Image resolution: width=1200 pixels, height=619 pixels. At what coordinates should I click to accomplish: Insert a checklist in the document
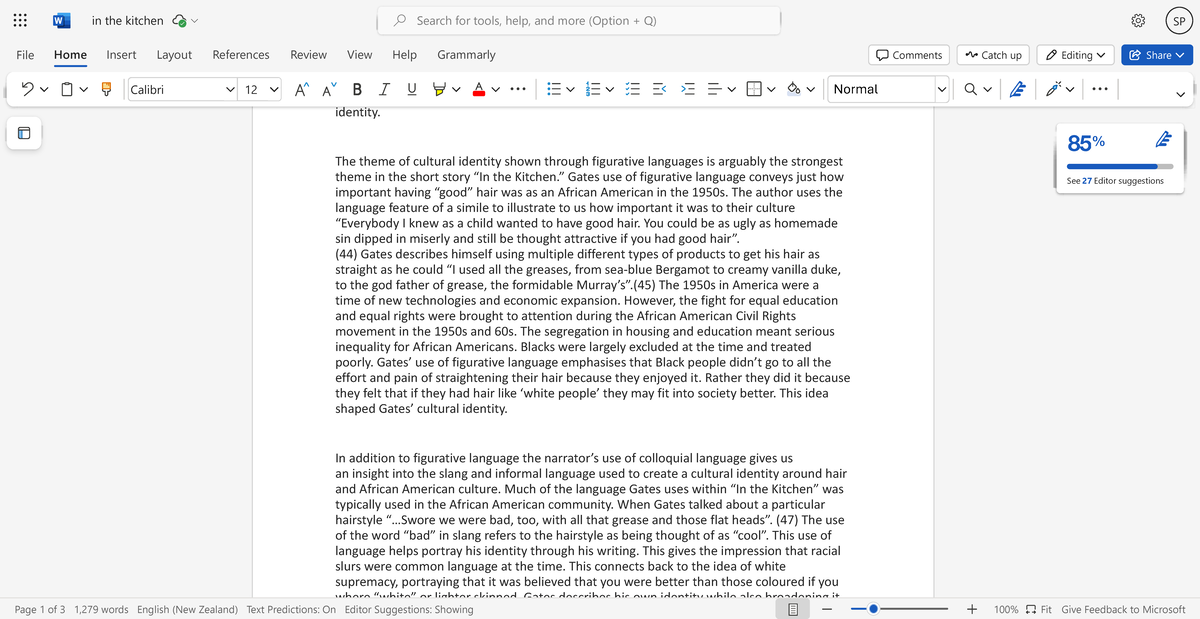[x=632, y=89]
